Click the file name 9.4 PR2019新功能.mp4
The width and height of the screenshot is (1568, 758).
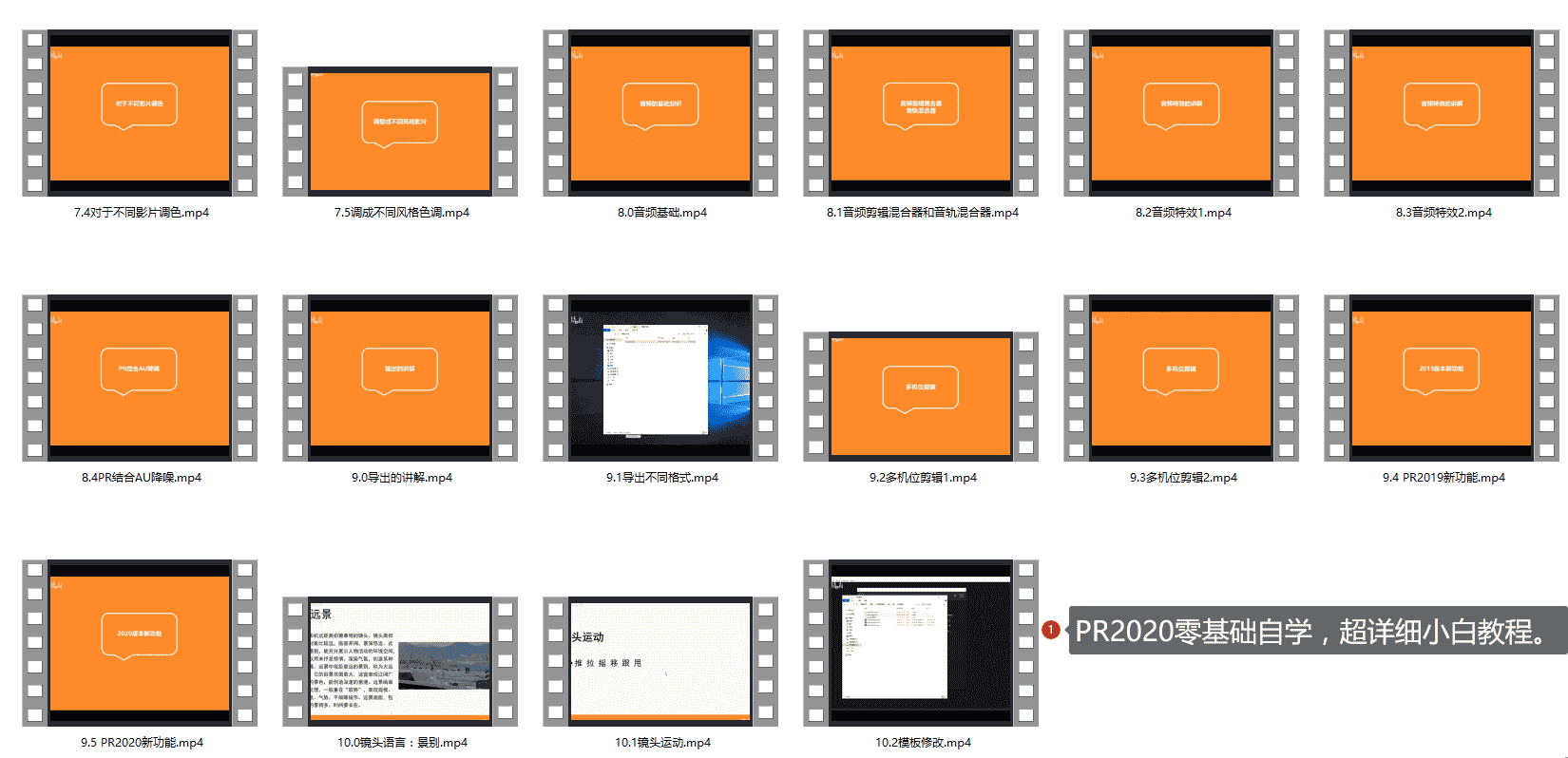click(x=1444, y=478)
